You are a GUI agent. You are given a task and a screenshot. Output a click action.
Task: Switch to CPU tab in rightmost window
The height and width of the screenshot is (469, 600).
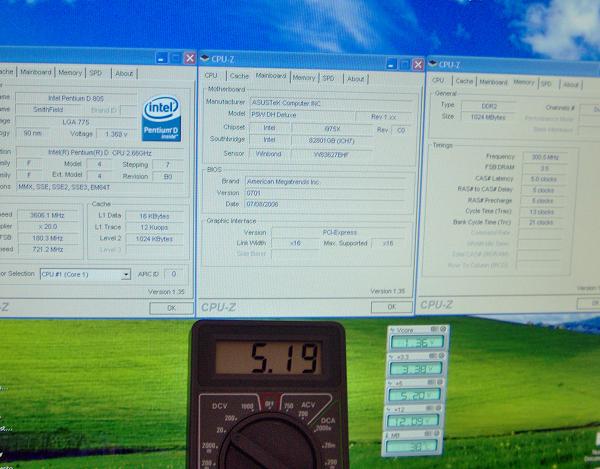coord(438,81)
